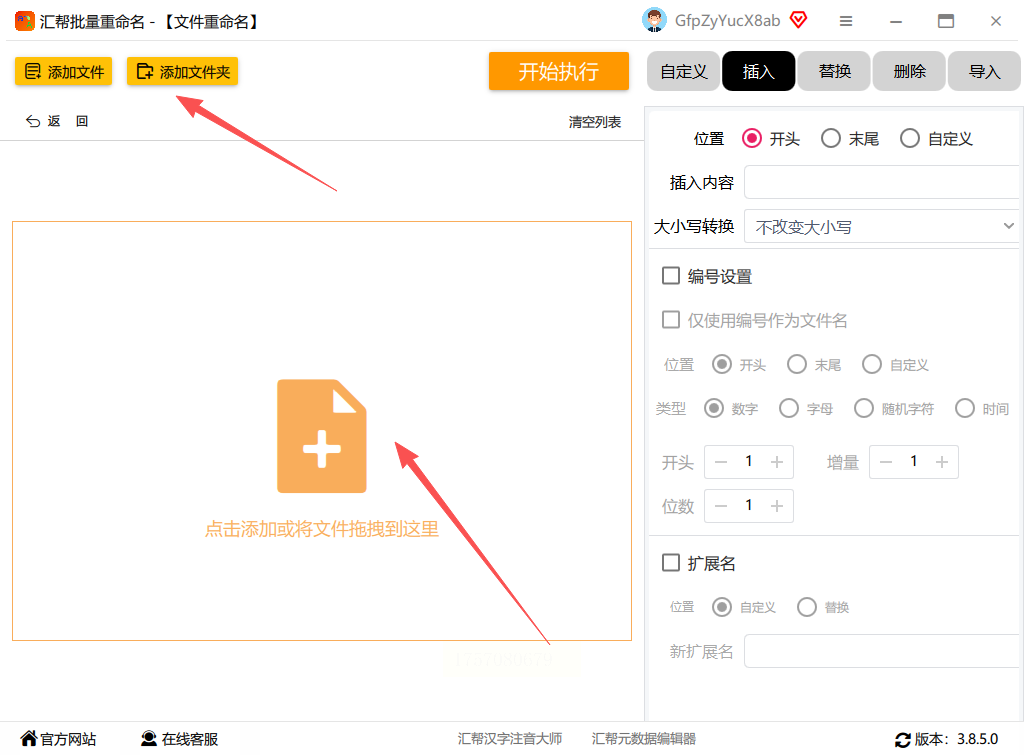Click the user avatar icon
The height and width of the screenshot is (755, 1024).
point(654,20)
